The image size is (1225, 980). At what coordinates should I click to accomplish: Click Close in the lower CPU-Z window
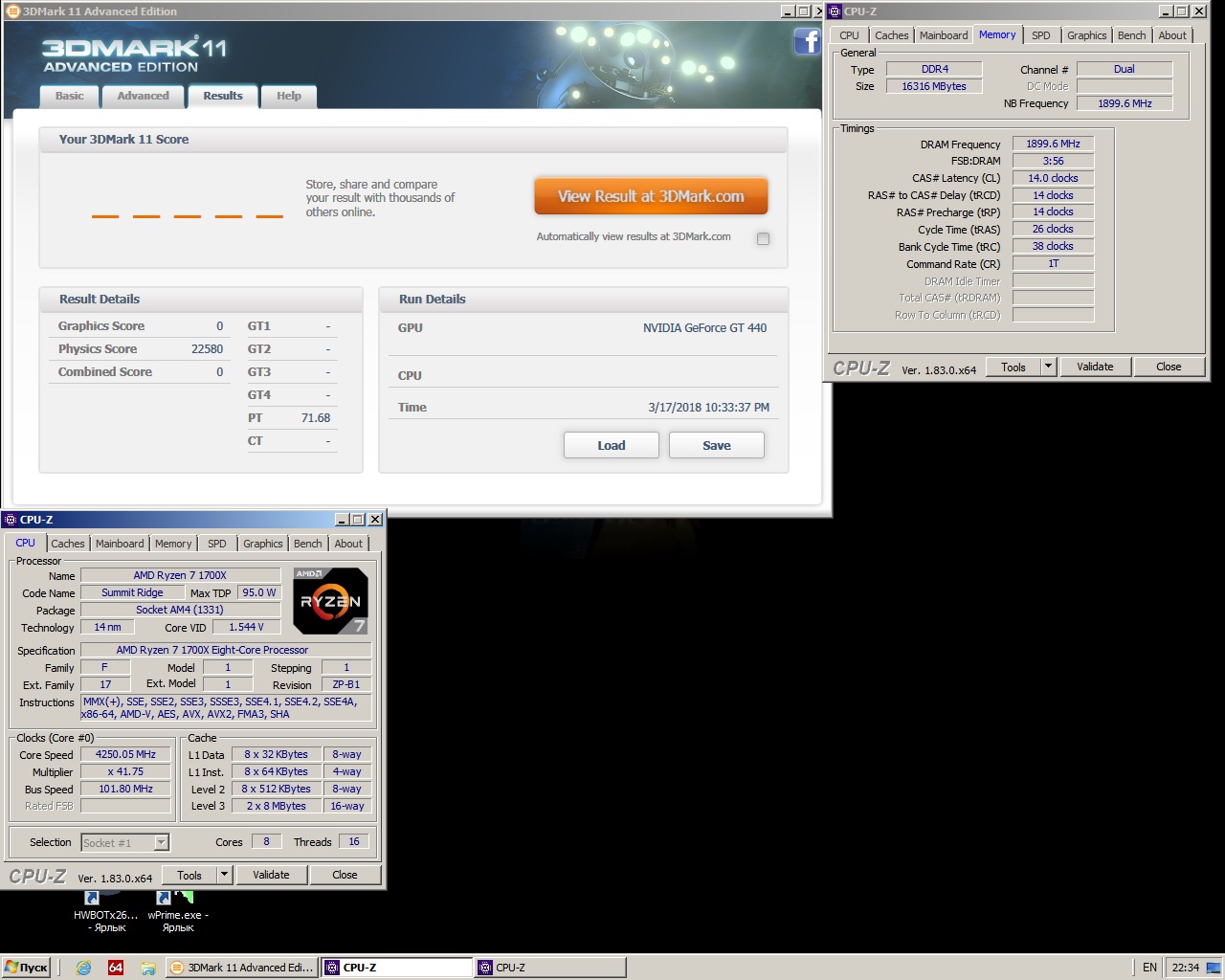pos(345,875)
